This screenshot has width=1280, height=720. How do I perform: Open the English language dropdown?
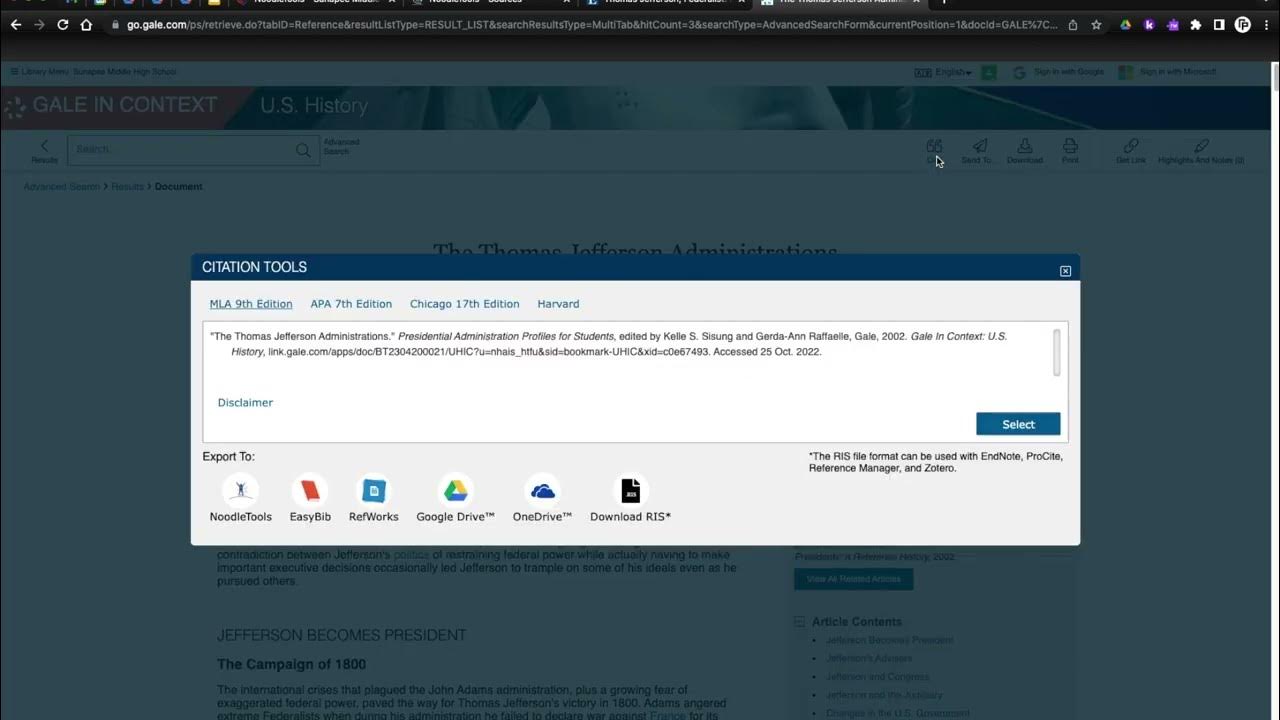tap(943, 72)
